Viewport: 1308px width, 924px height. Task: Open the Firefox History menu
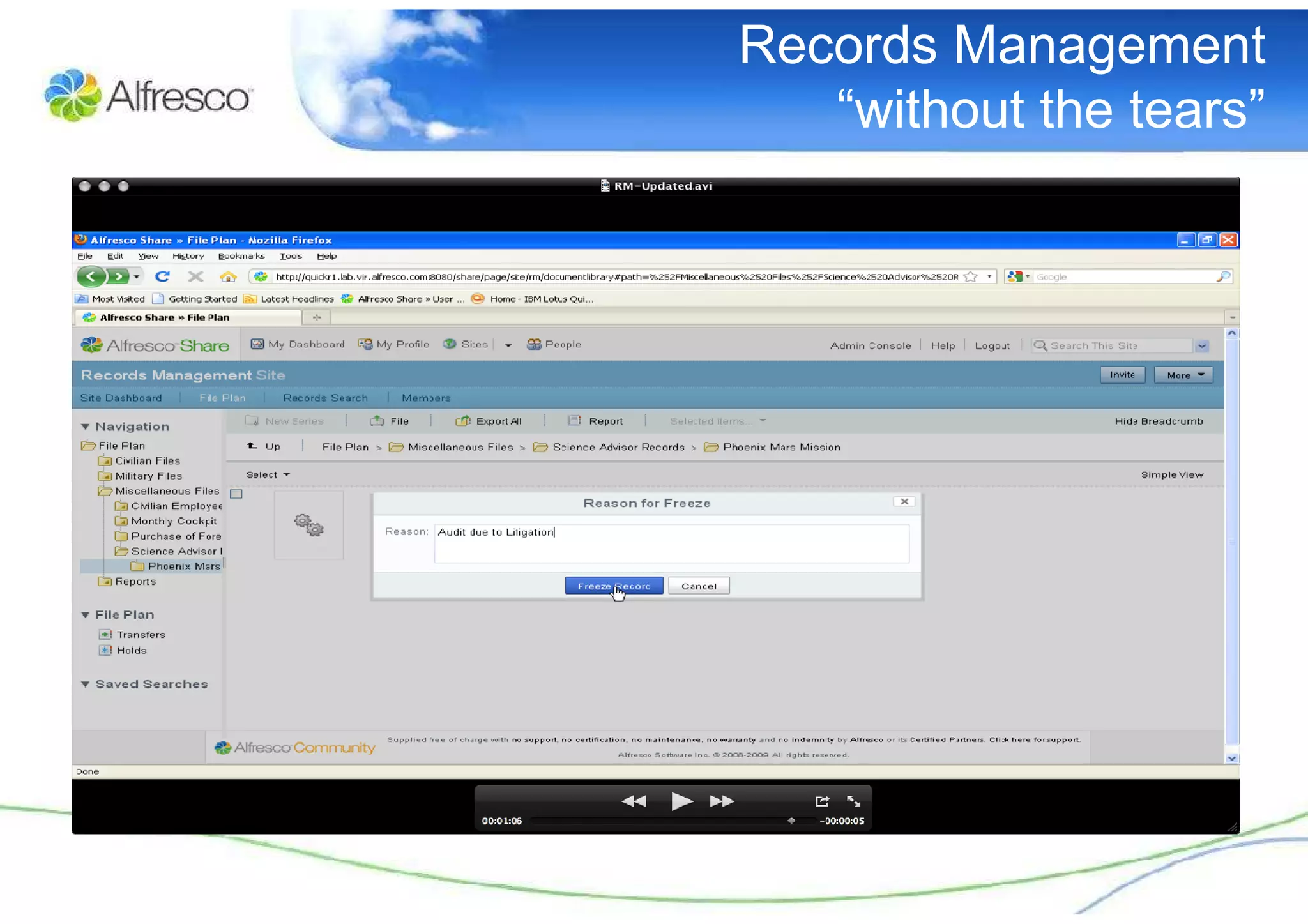coord(188,256)
